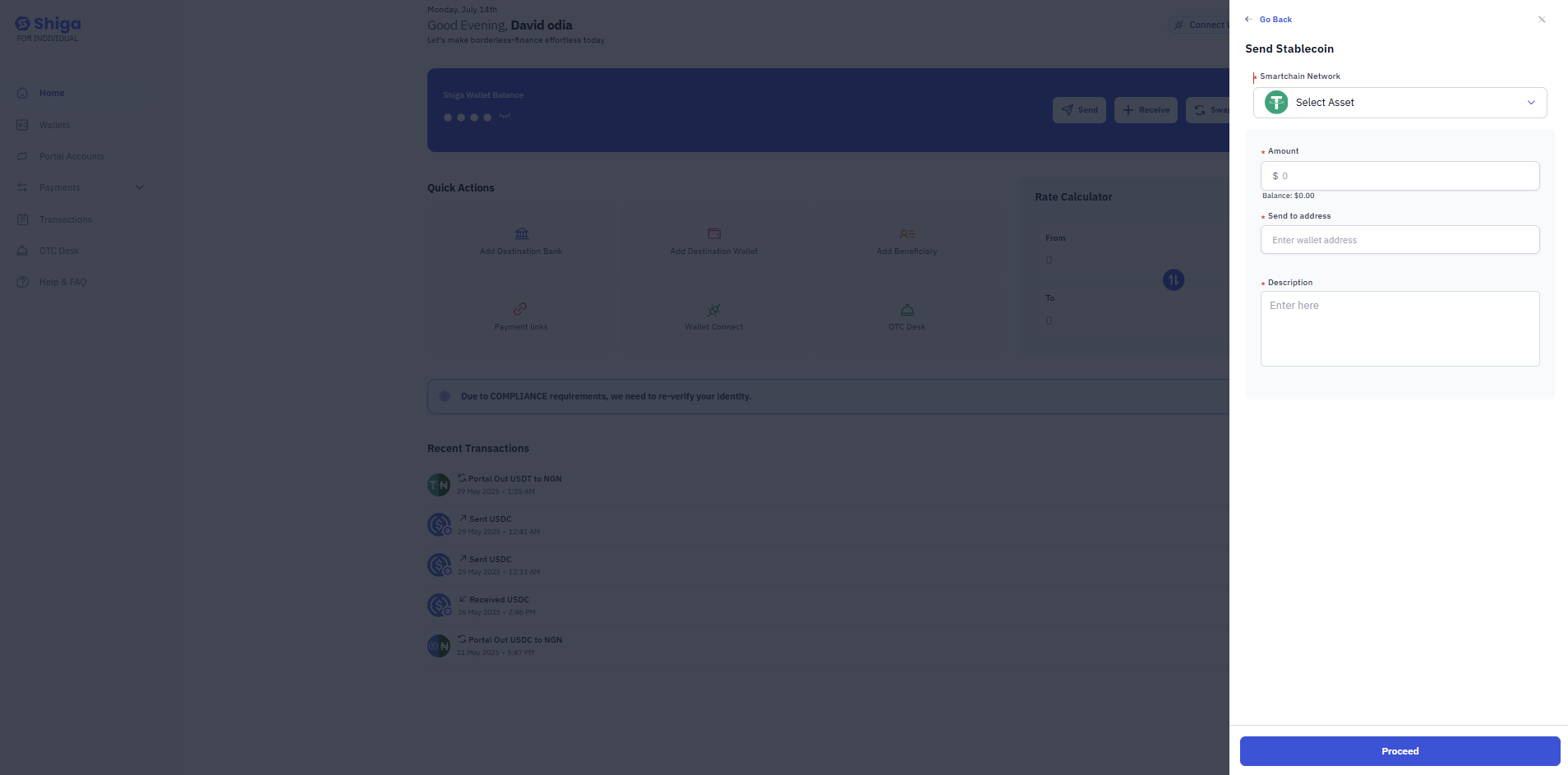Open Transactions in the sidebar
The image size is (1568, 775).
(66, 219)
